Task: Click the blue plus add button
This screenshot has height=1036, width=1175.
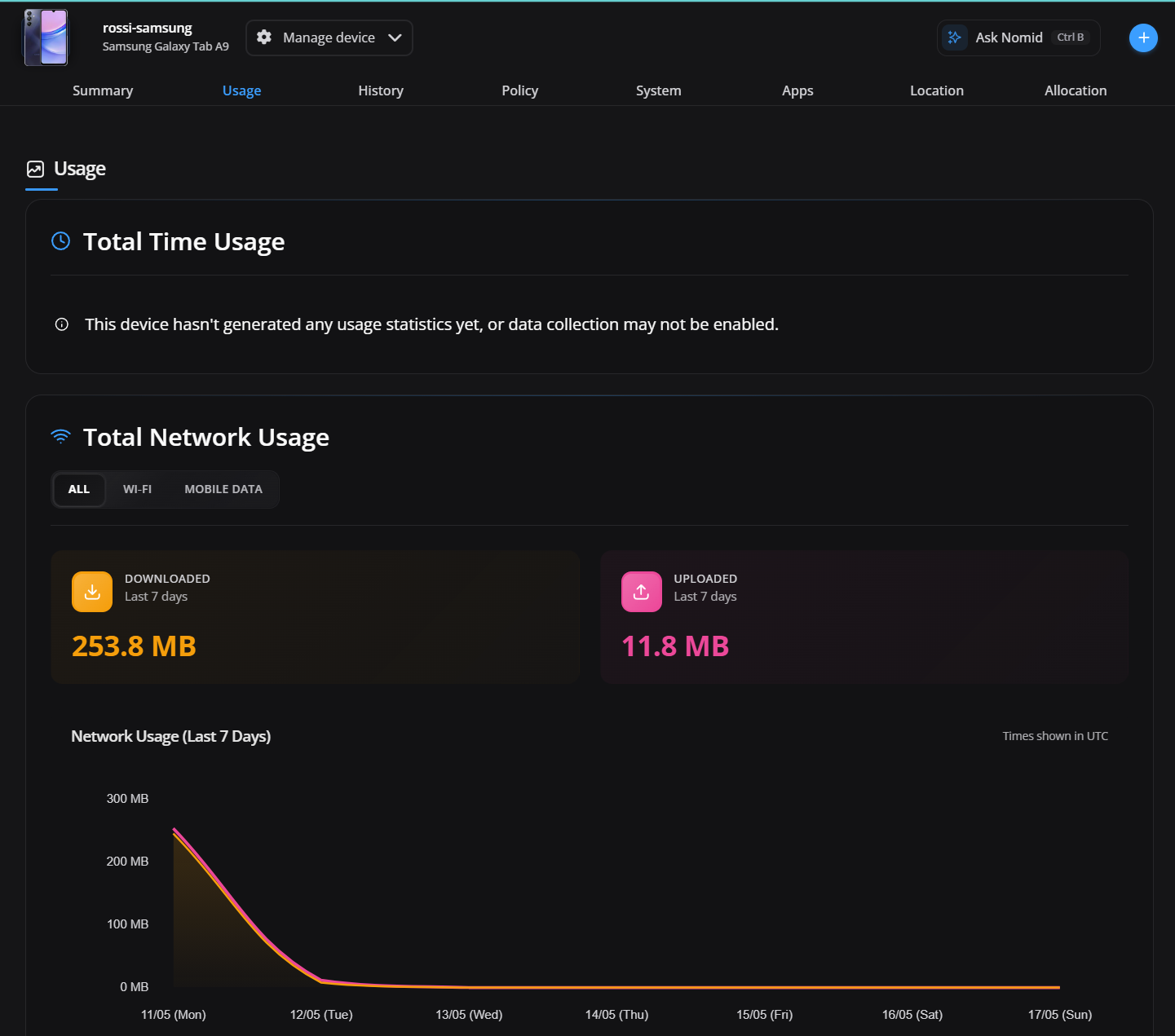Action: pyautogui.click(x=1143, y=37)
